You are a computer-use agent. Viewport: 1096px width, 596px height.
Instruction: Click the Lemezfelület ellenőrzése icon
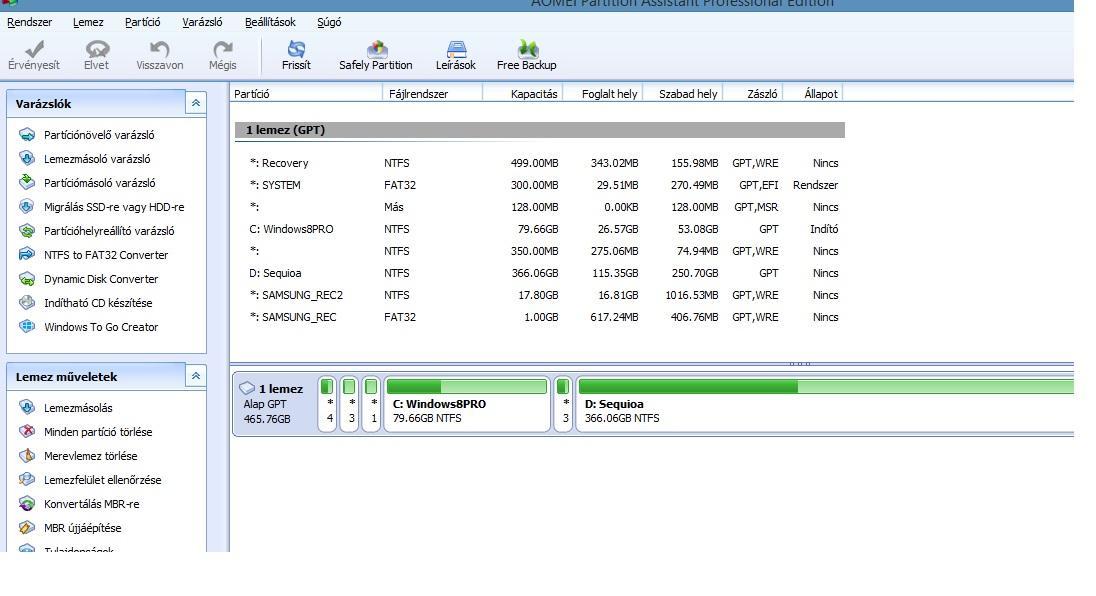(27, 479)
